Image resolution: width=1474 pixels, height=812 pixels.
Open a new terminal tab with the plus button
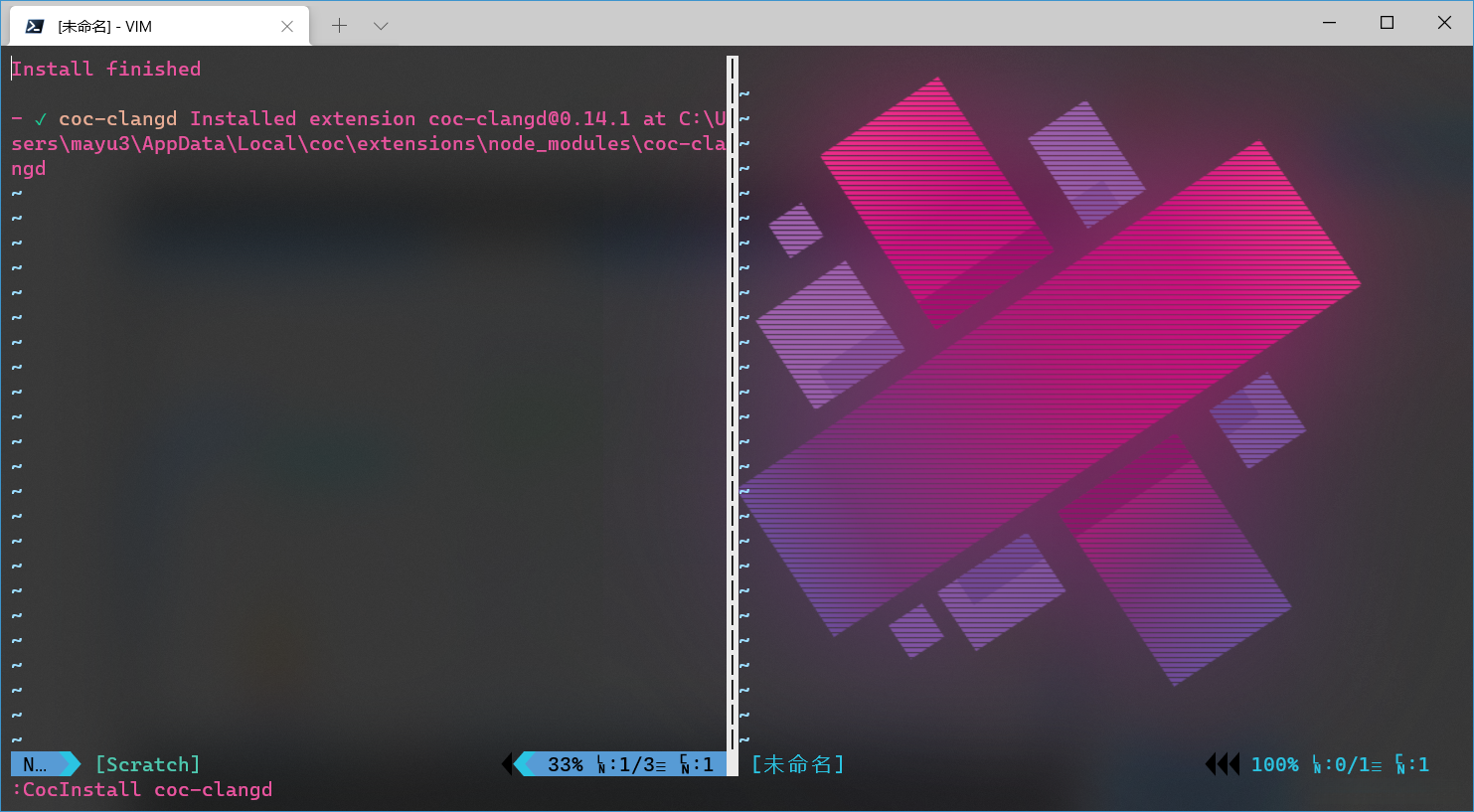tap(339, 26)
